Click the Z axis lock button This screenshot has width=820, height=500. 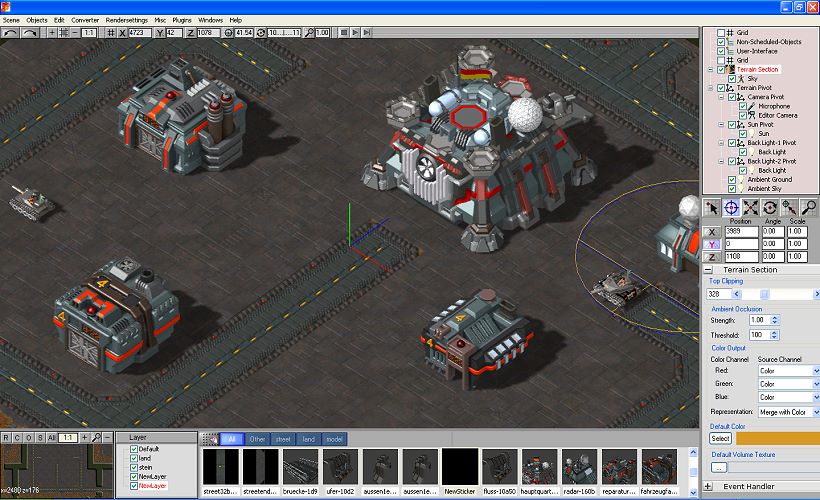click(712, 257)
